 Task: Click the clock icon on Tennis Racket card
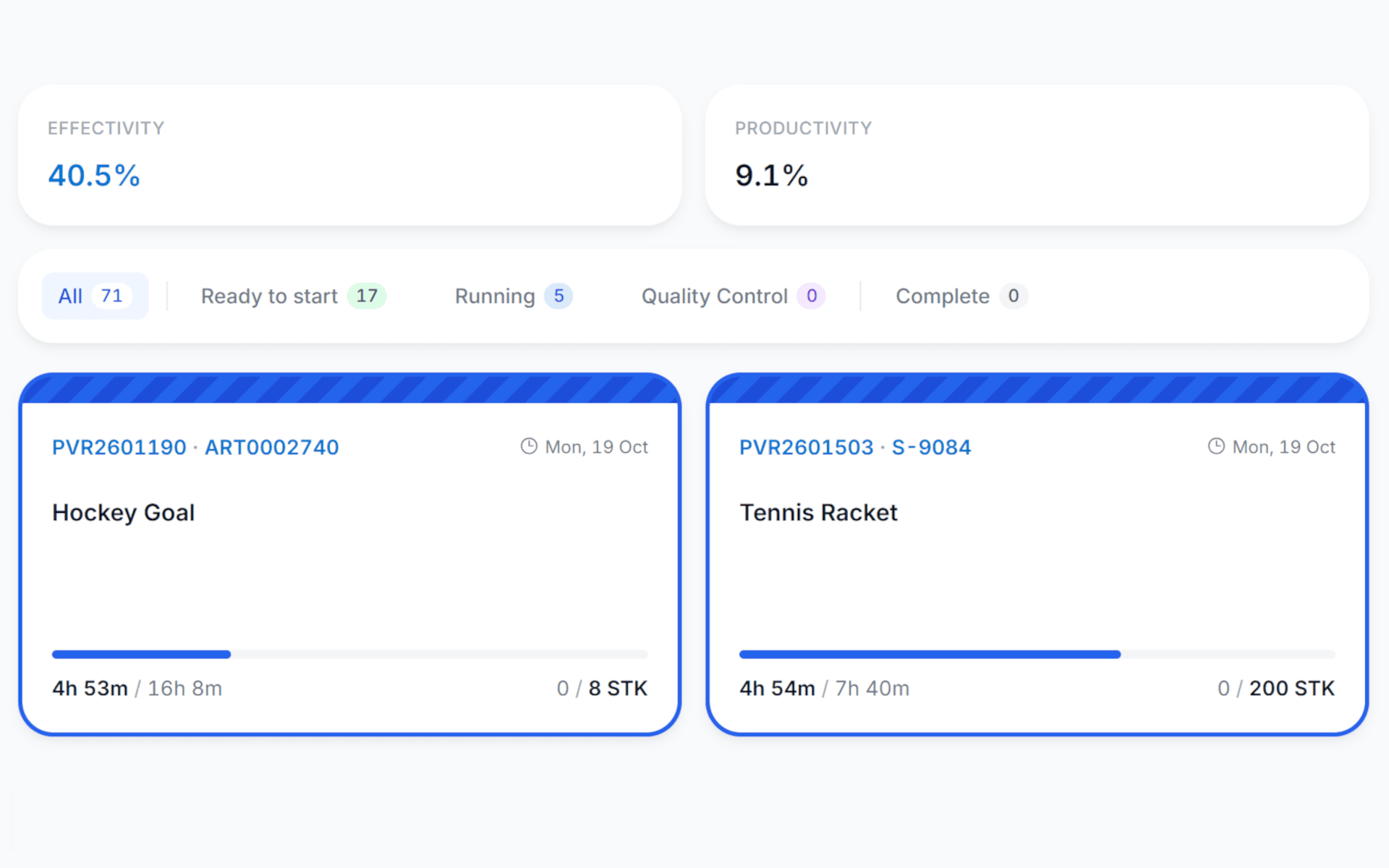coord(1216,446)
